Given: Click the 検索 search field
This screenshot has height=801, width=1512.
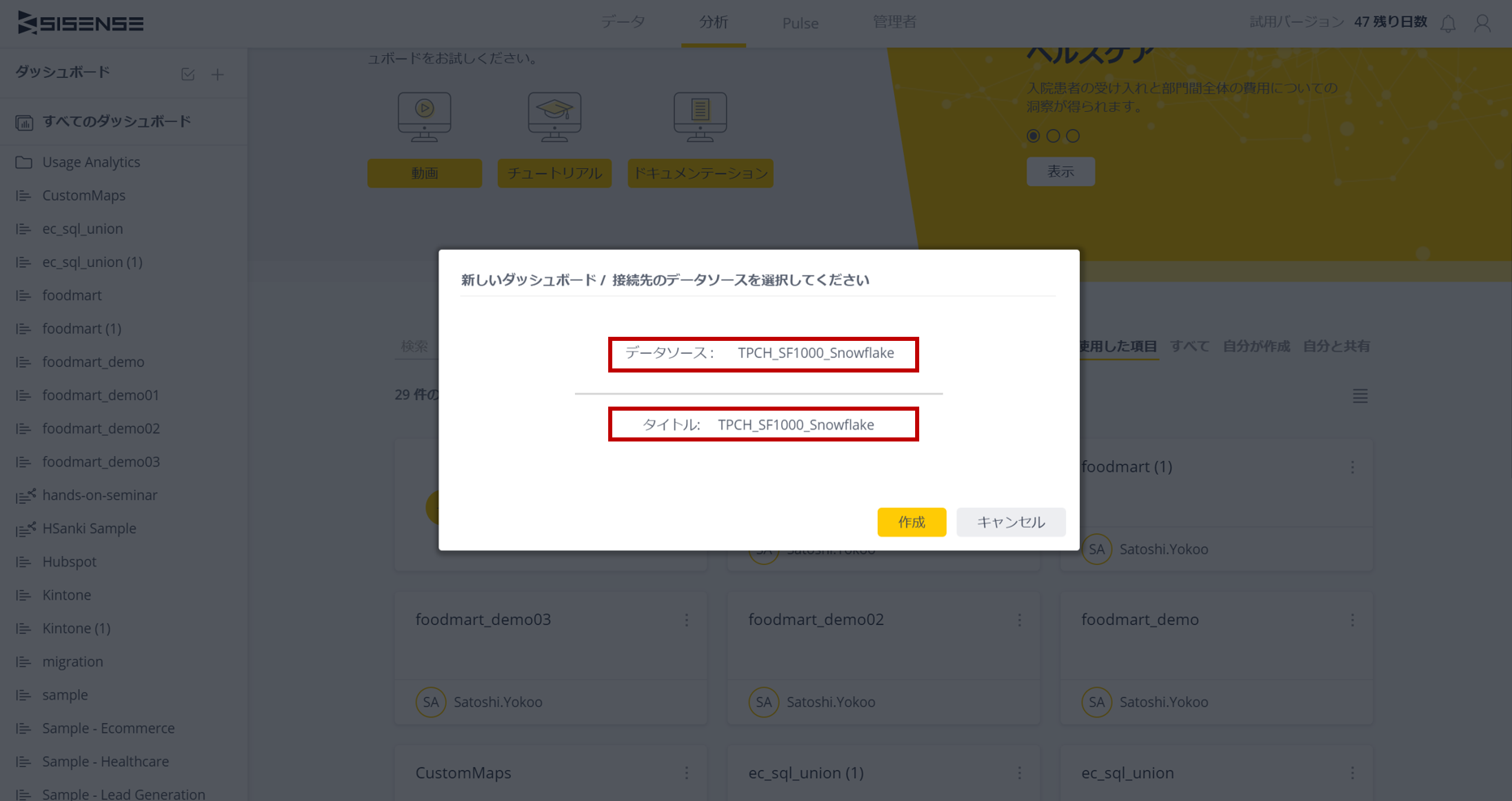Looking at the screenshot, I should point(416,347).
